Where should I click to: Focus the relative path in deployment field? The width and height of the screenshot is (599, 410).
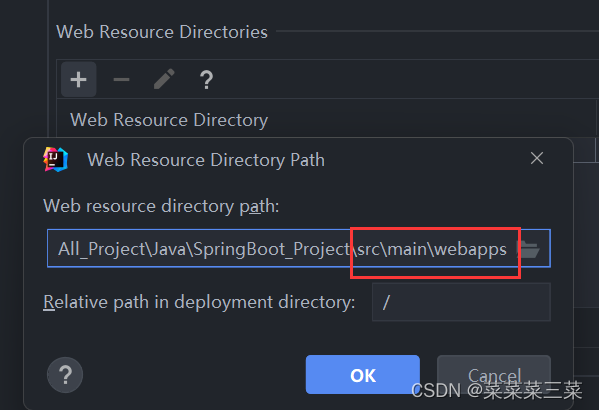click(461, 302)
